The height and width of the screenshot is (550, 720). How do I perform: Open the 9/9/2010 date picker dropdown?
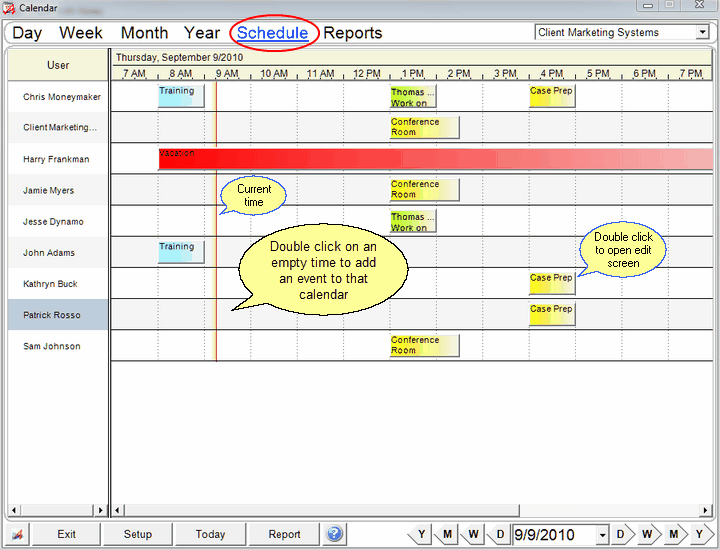602,535
